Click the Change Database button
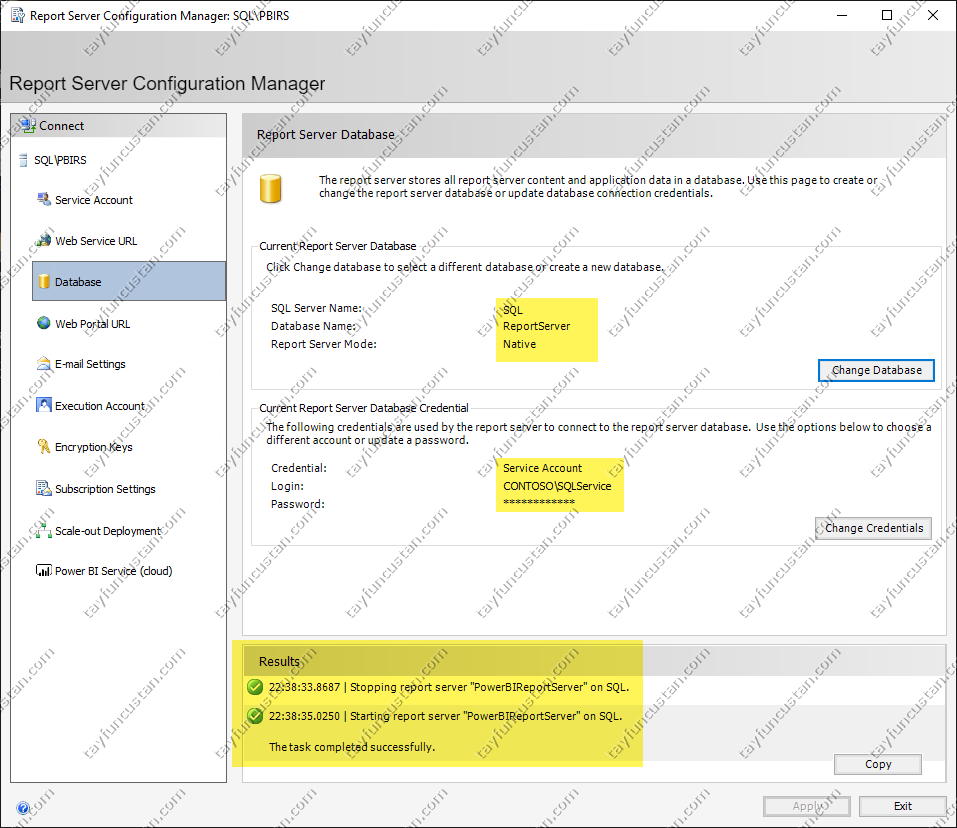Viewport: 957px width, 828px height. tap(876, 370)
